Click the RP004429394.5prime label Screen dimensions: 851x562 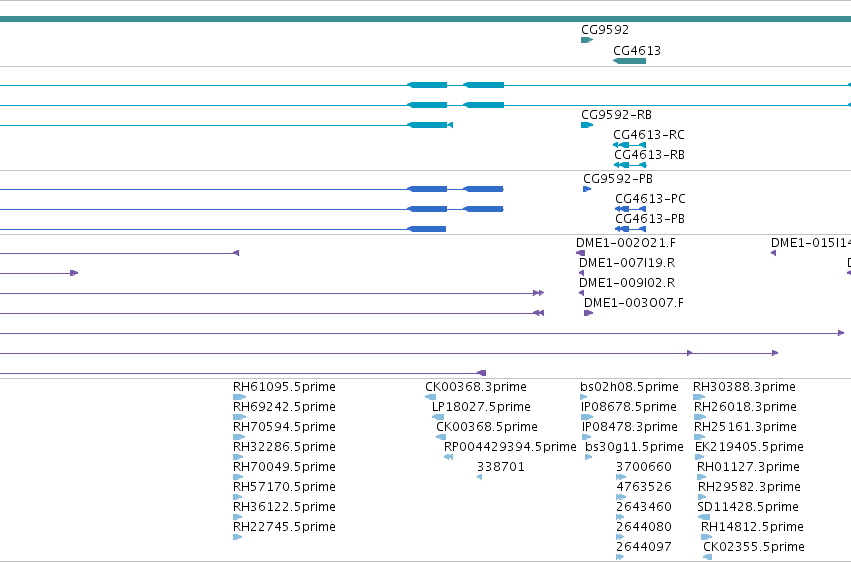[510, 448]
